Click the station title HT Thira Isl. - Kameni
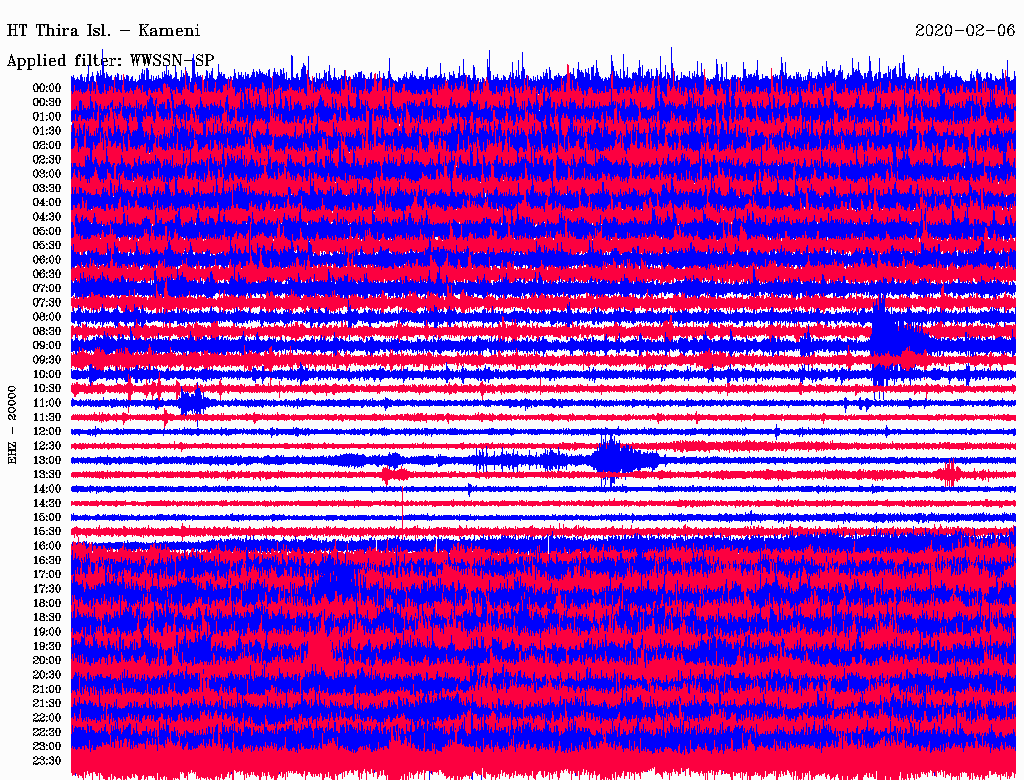The width and height of the screenshot is (1024, 780). [103, 30]
